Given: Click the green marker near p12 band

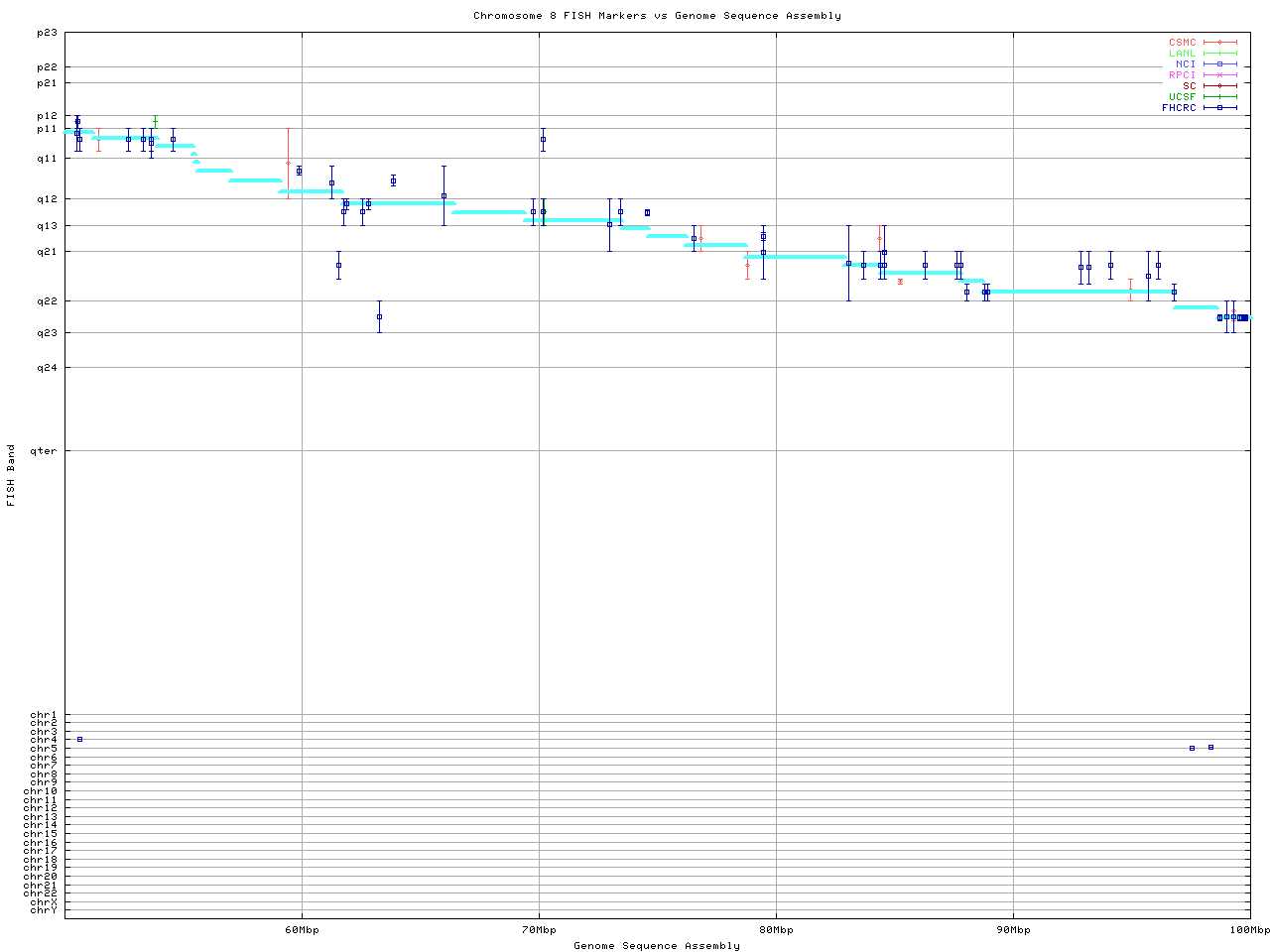Looking at the screenshot, I should pyautogui.click(x=155, y=120).
